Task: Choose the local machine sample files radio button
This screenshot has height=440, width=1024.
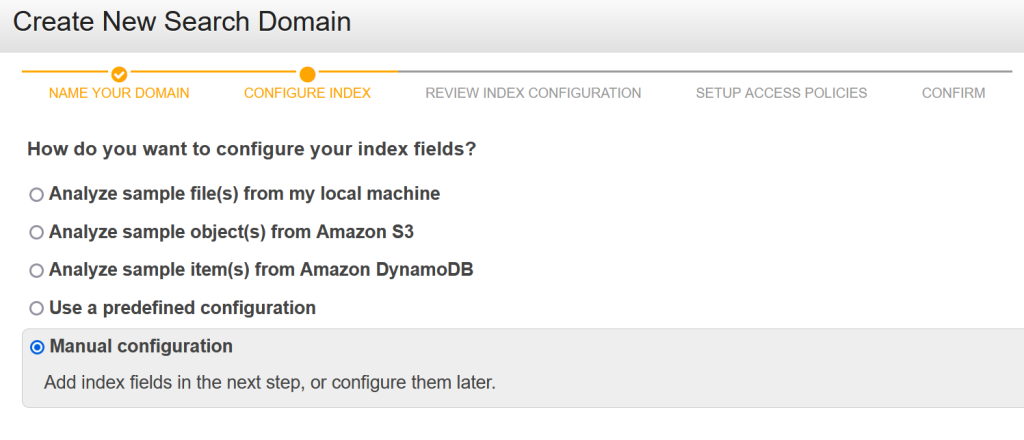Action: pyautogui.click(x=37, y=195)
